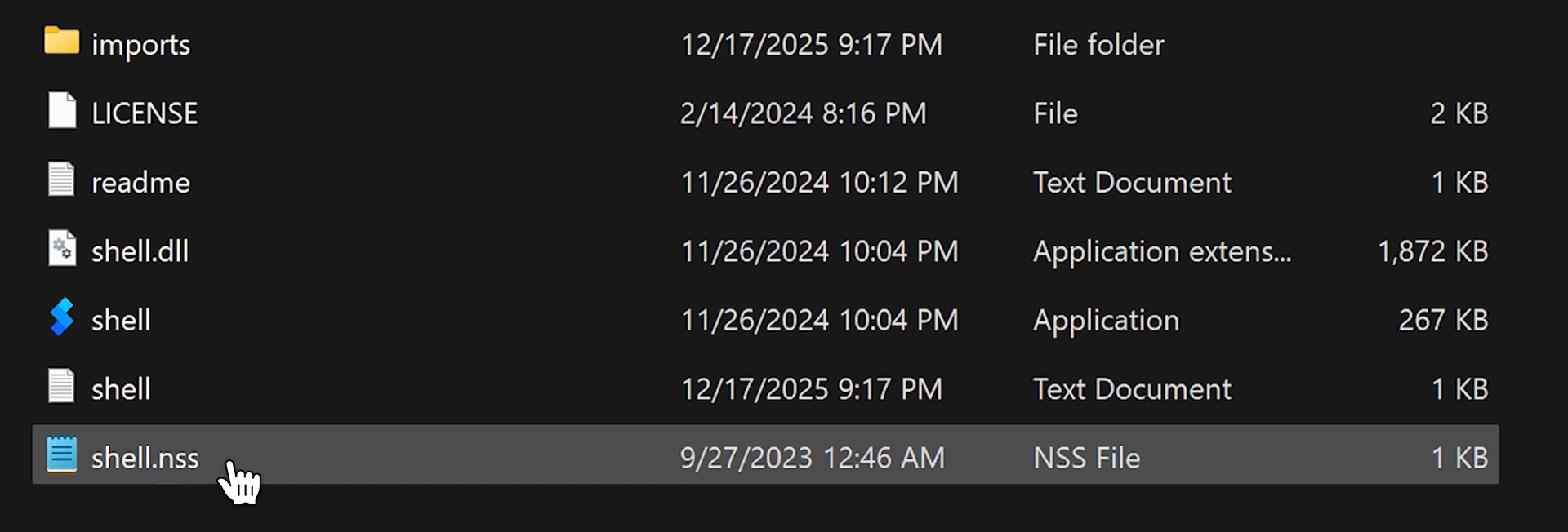Screen dimensions: 1568x532
Task: Select the imports folder name
Action: point(140,45)
